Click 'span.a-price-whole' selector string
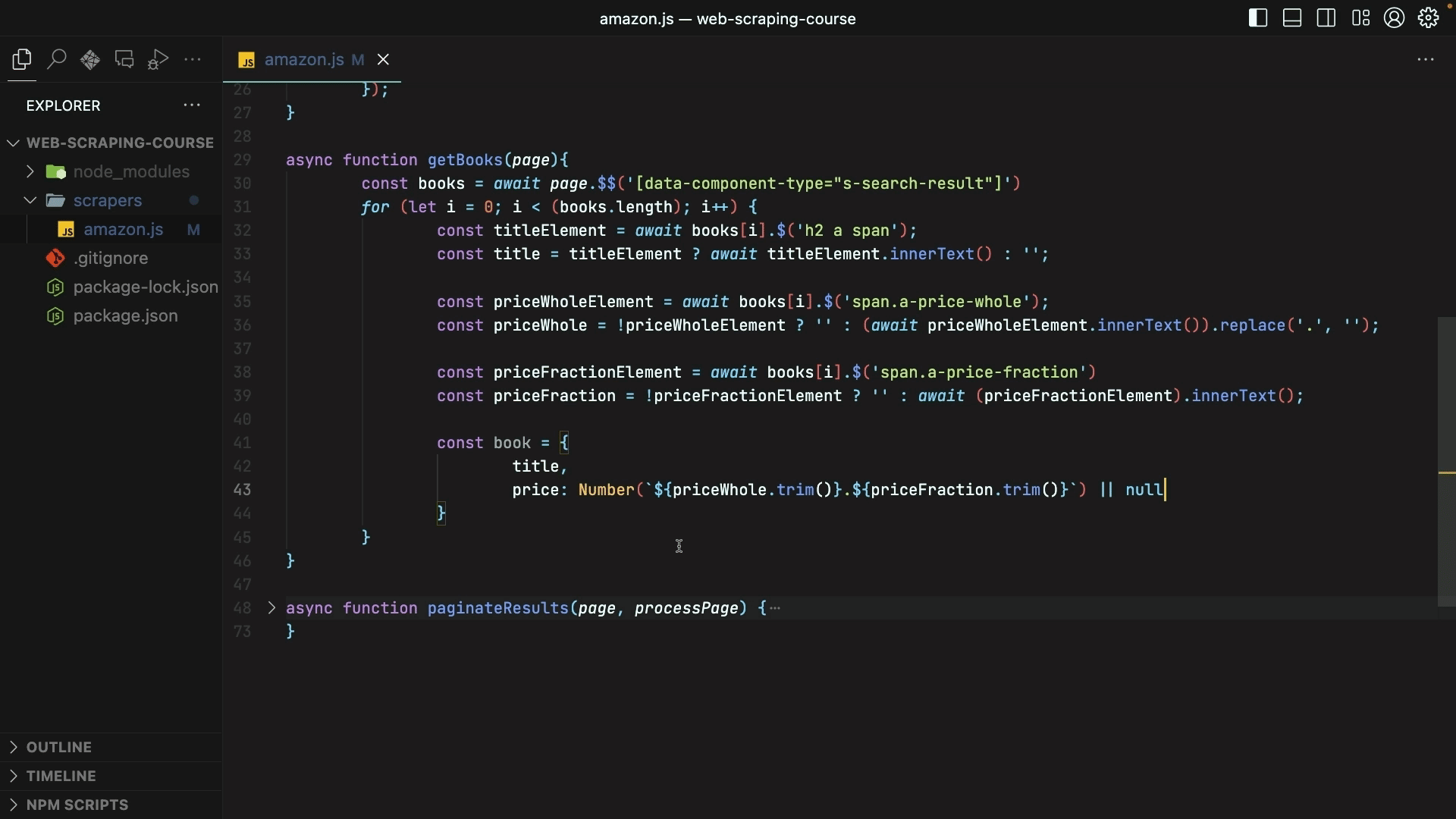1456x819 pixels. coord(937,302)
